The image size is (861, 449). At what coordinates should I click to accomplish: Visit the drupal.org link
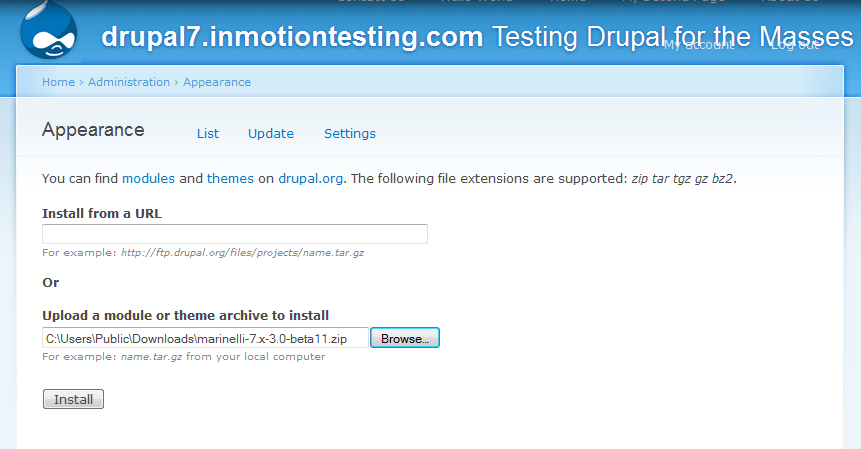coord(310,178)
